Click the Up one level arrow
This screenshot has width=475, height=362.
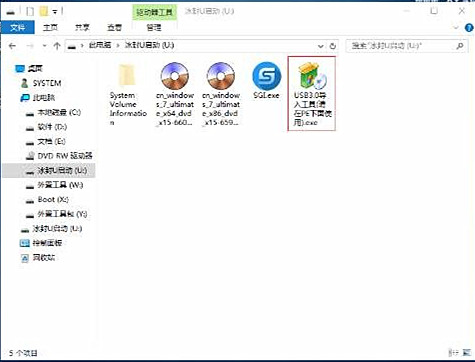[57, 46]
